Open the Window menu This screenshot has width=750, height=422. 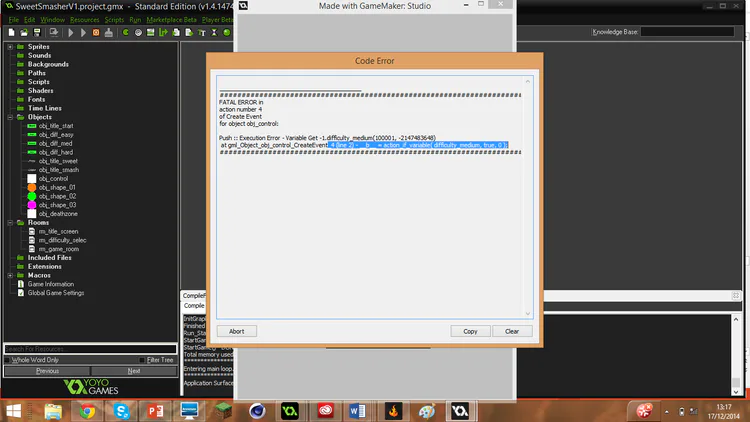(x=53, y=20)
